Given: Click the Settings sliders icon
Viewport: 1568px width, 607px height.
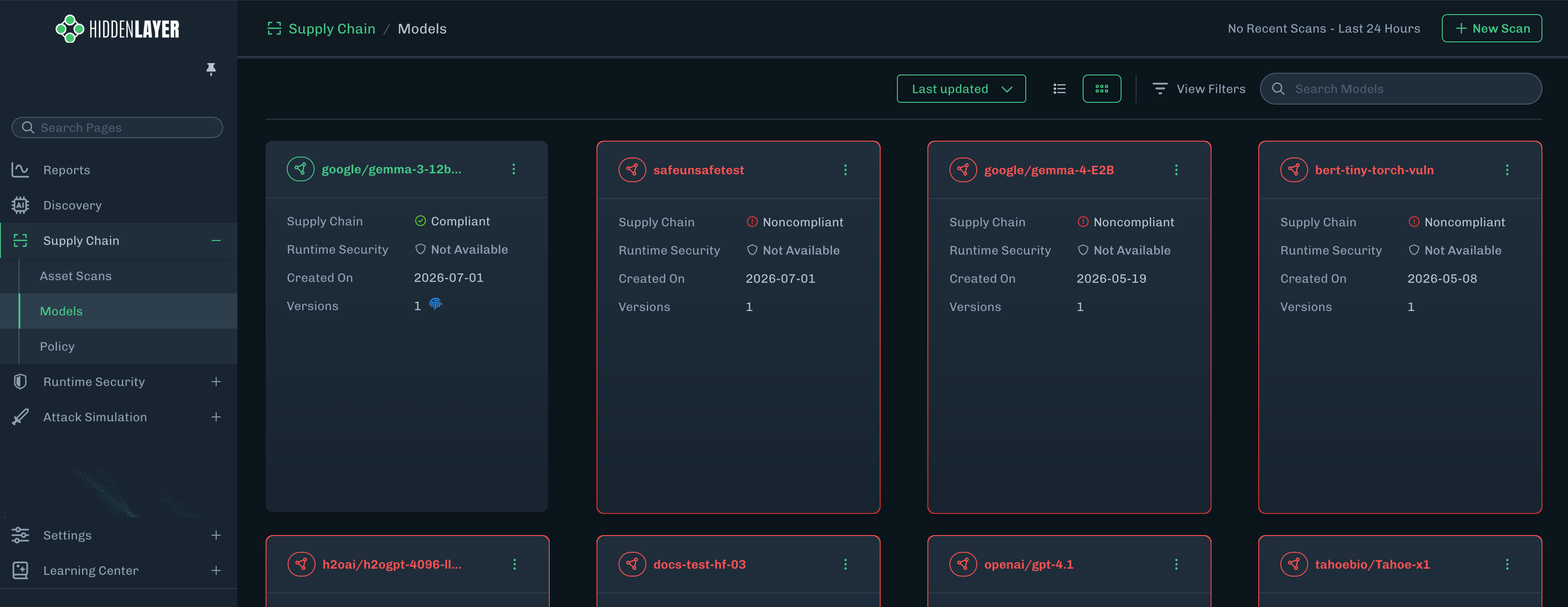Looking at the screenshot, I should [20, 535].
